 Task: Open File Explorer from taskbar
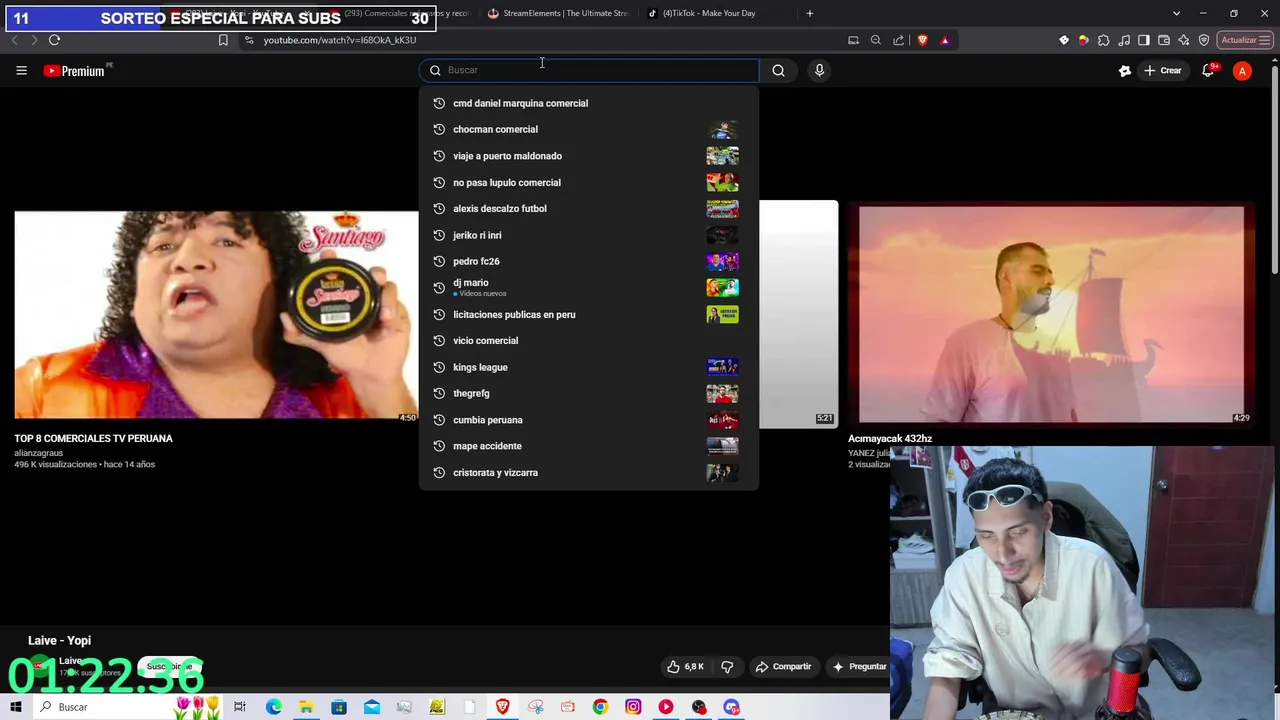306,707
